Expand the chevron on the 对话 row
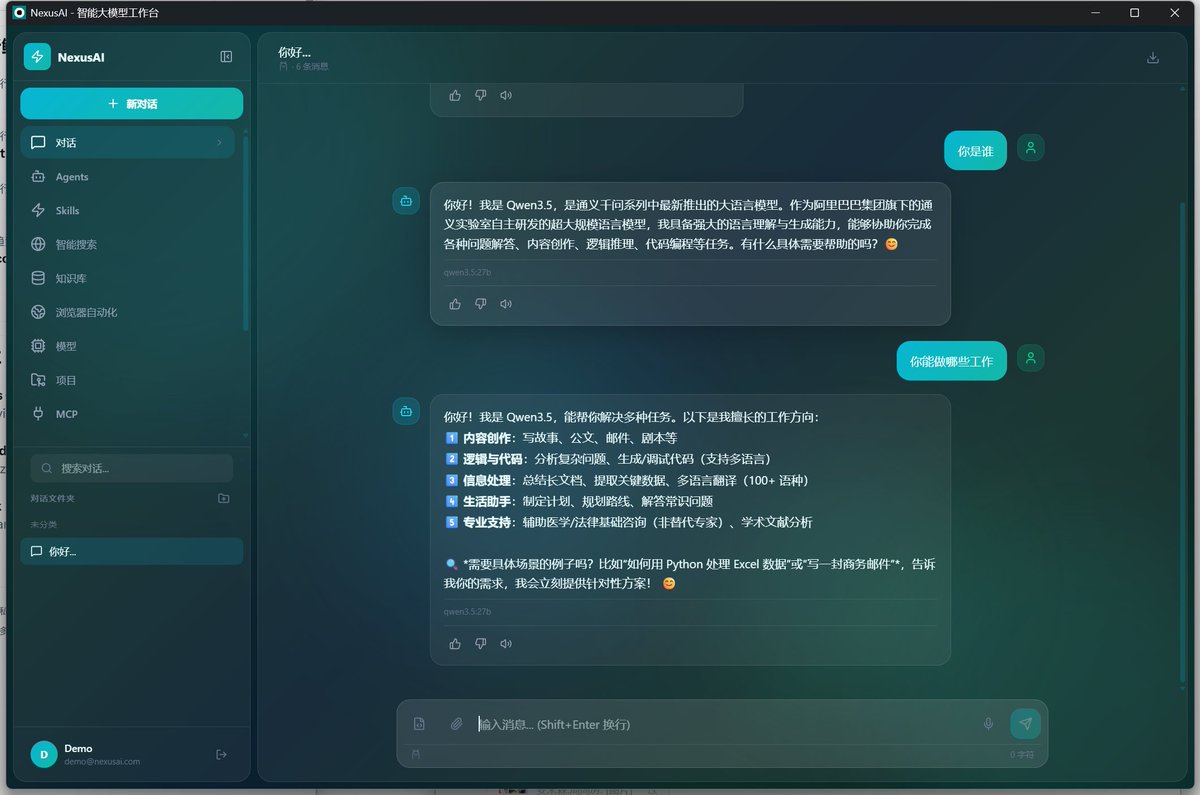Viewport: 1200px width, 795px height. 219,143
